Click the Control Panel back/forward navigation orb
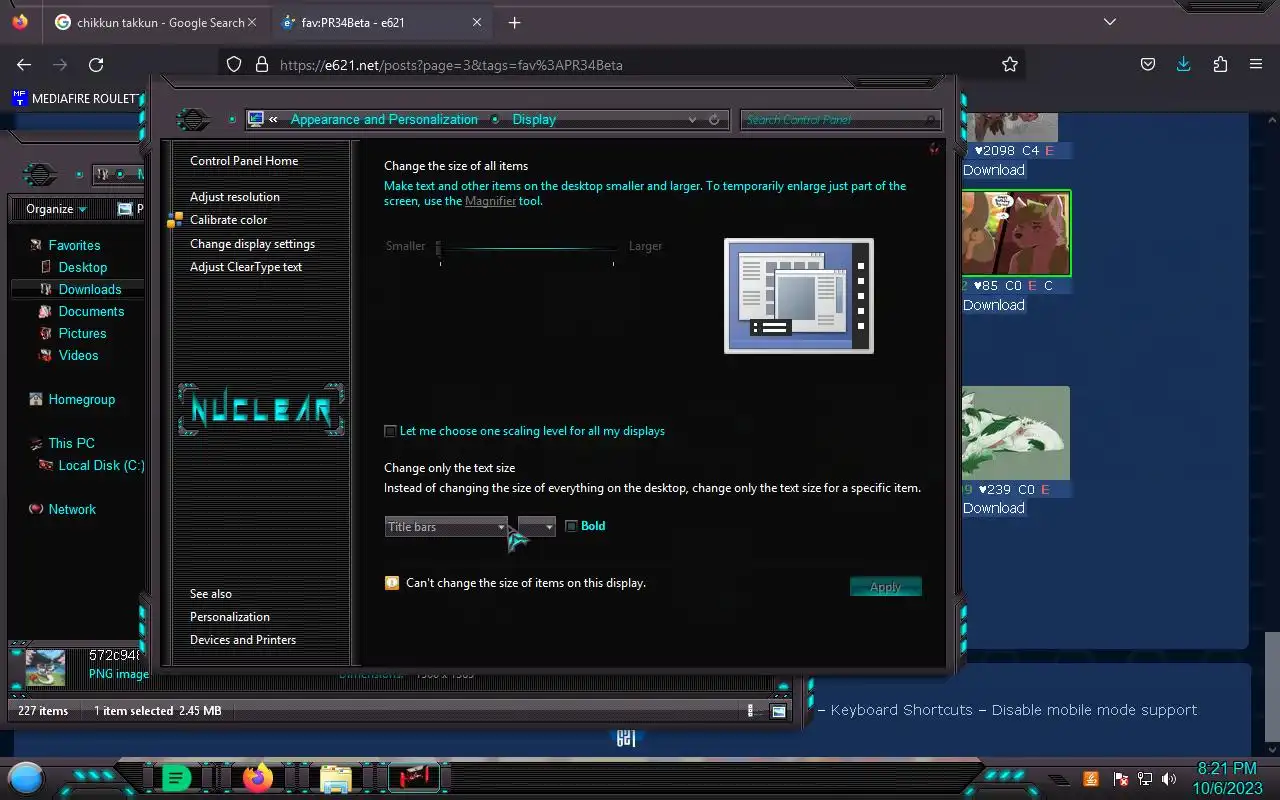The height and width of the screenshot is (800, 1280). click(194, 119)
